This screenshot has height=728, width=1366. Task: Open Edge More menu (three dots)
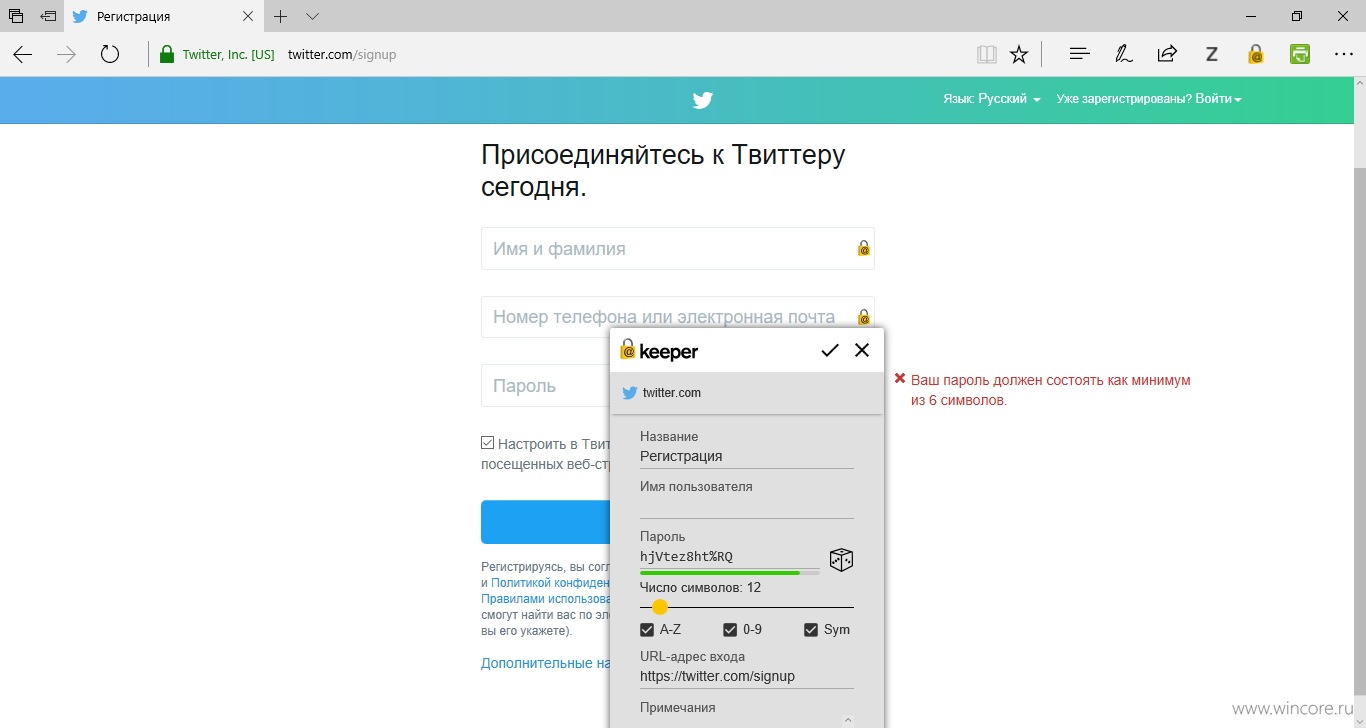tap(1343, 54)
